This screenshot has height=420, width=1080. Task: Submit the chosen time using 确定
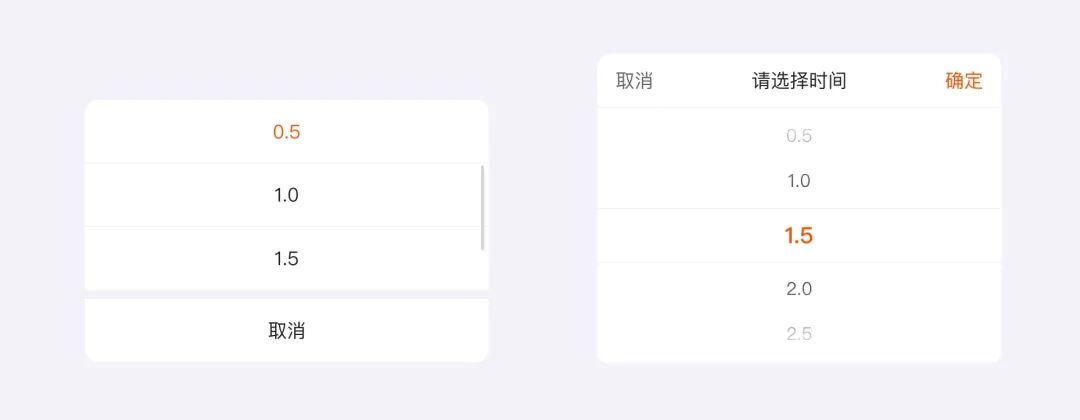(964, 81)
